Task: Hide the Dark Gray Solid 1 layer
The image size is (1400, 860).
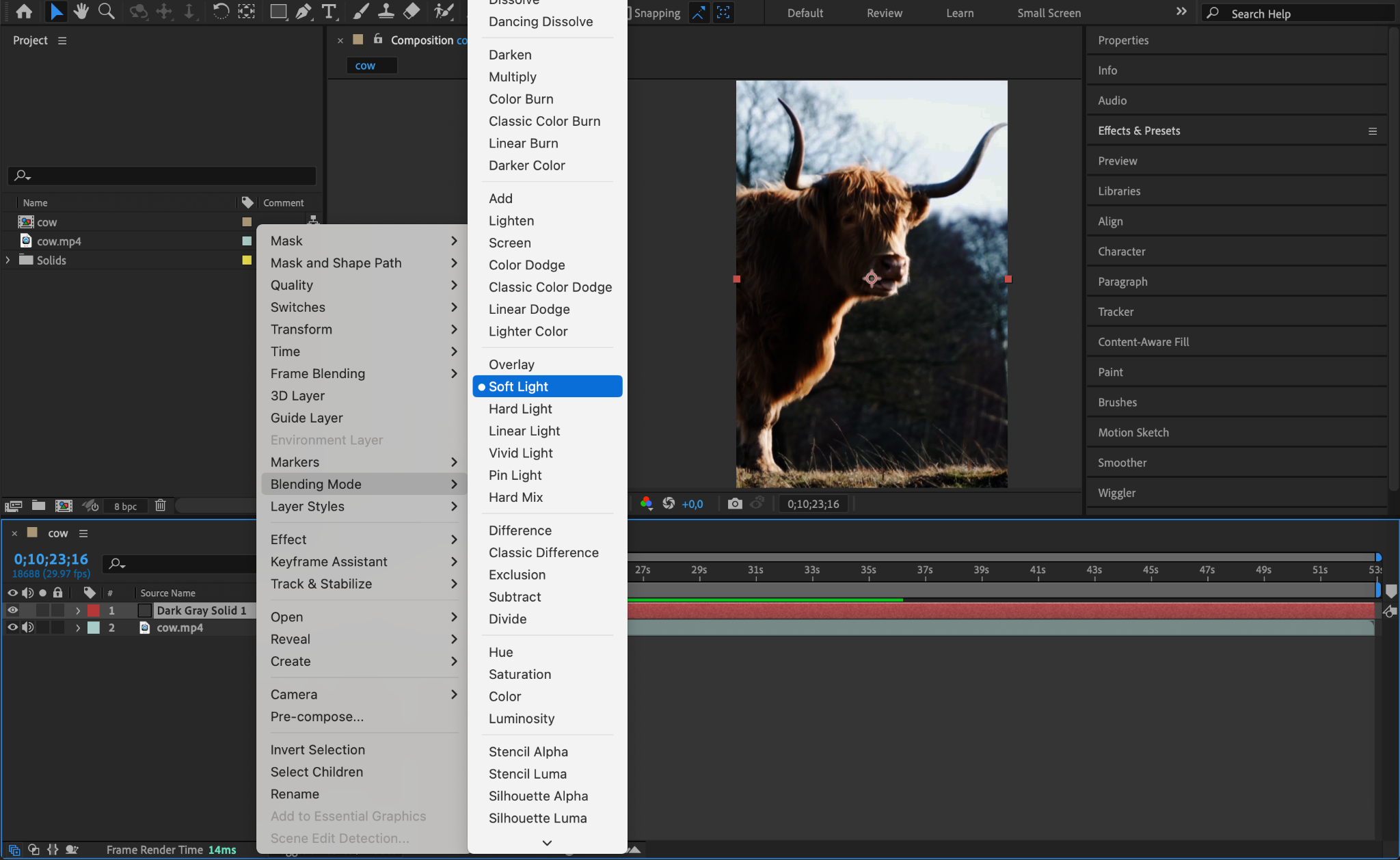Action: [12, 610]
